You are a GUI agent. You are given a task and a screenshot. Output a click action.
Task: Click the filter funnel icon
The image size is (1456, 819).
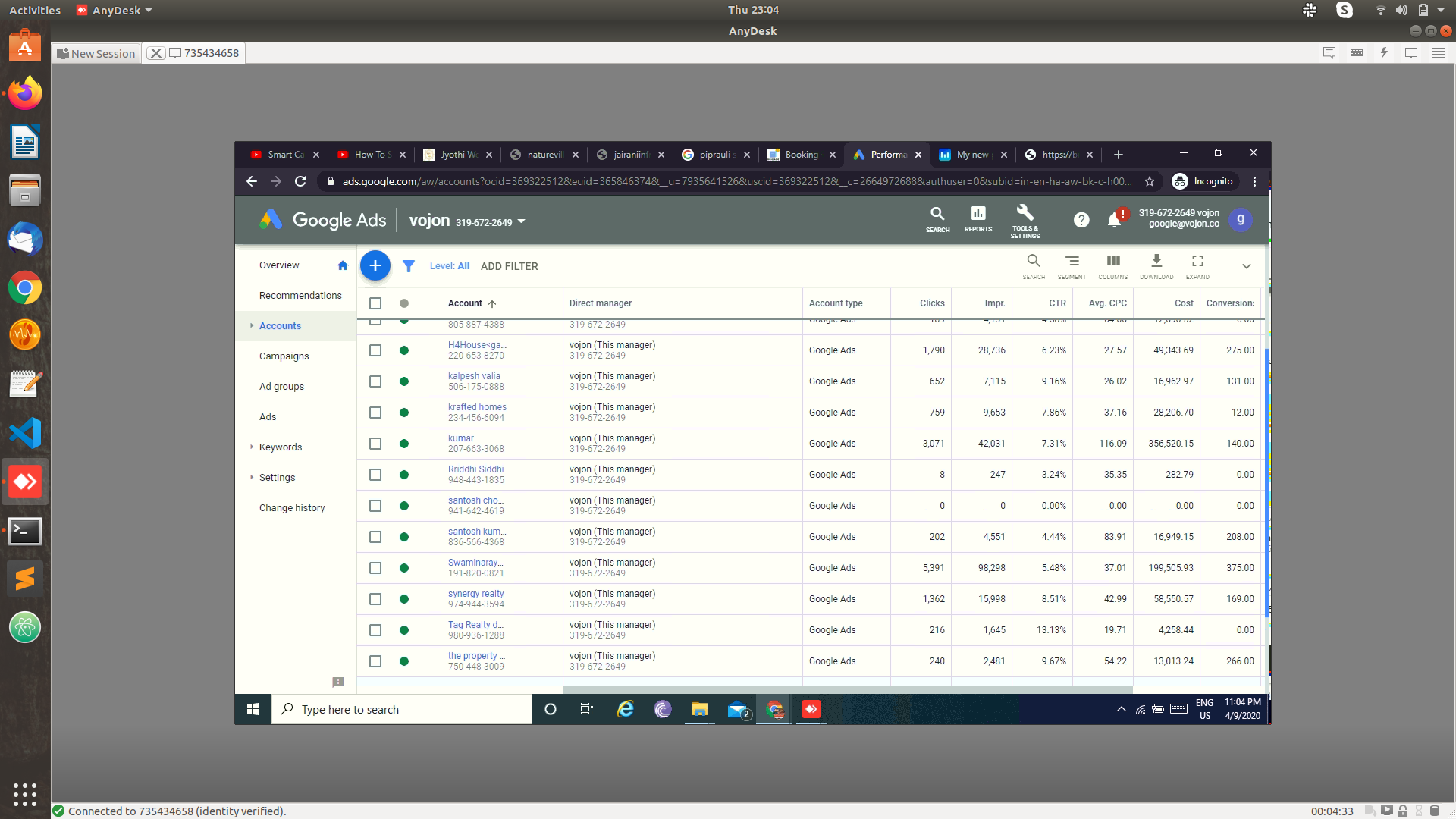[408, 266]
